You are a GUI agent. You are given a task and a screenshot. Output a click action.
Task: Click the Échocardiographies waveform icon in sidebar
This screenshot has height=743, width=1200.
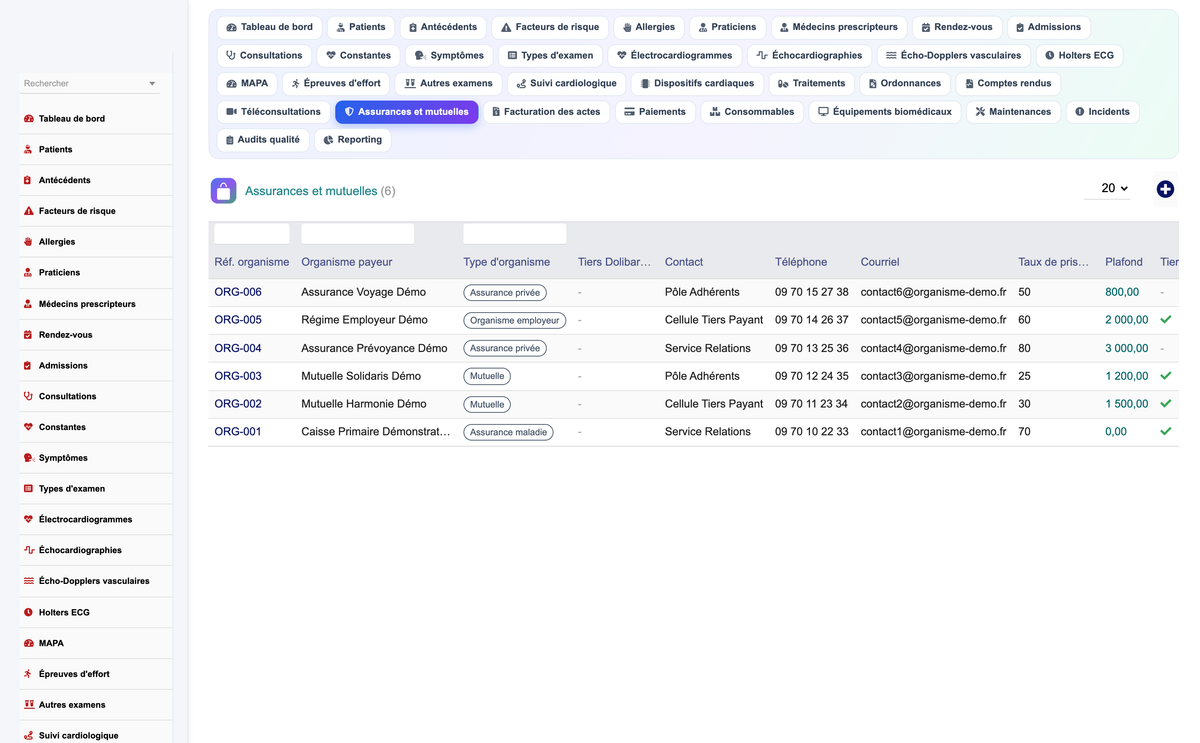pyautogui.click(x=28, y=551)
